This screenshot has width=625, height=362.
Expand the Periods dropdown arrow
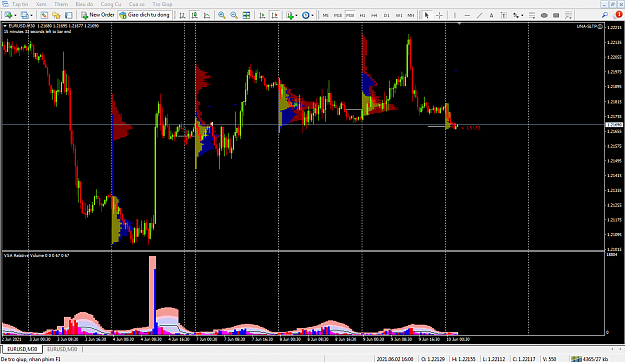(x=312, y=15)
